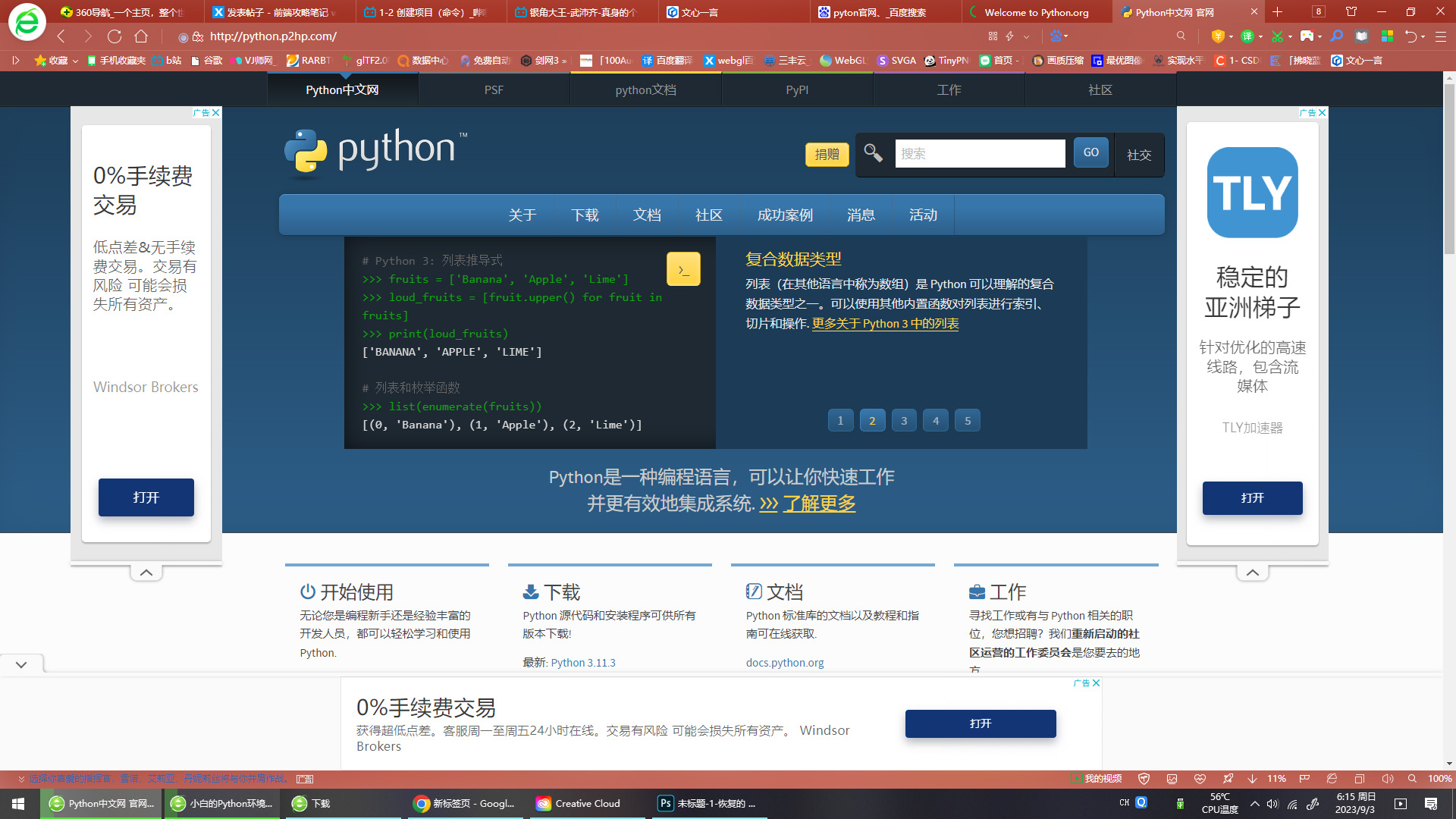Click the heart health icon in status bar
Viewport: 1456px width, 819px height.
click(1200, 779)
